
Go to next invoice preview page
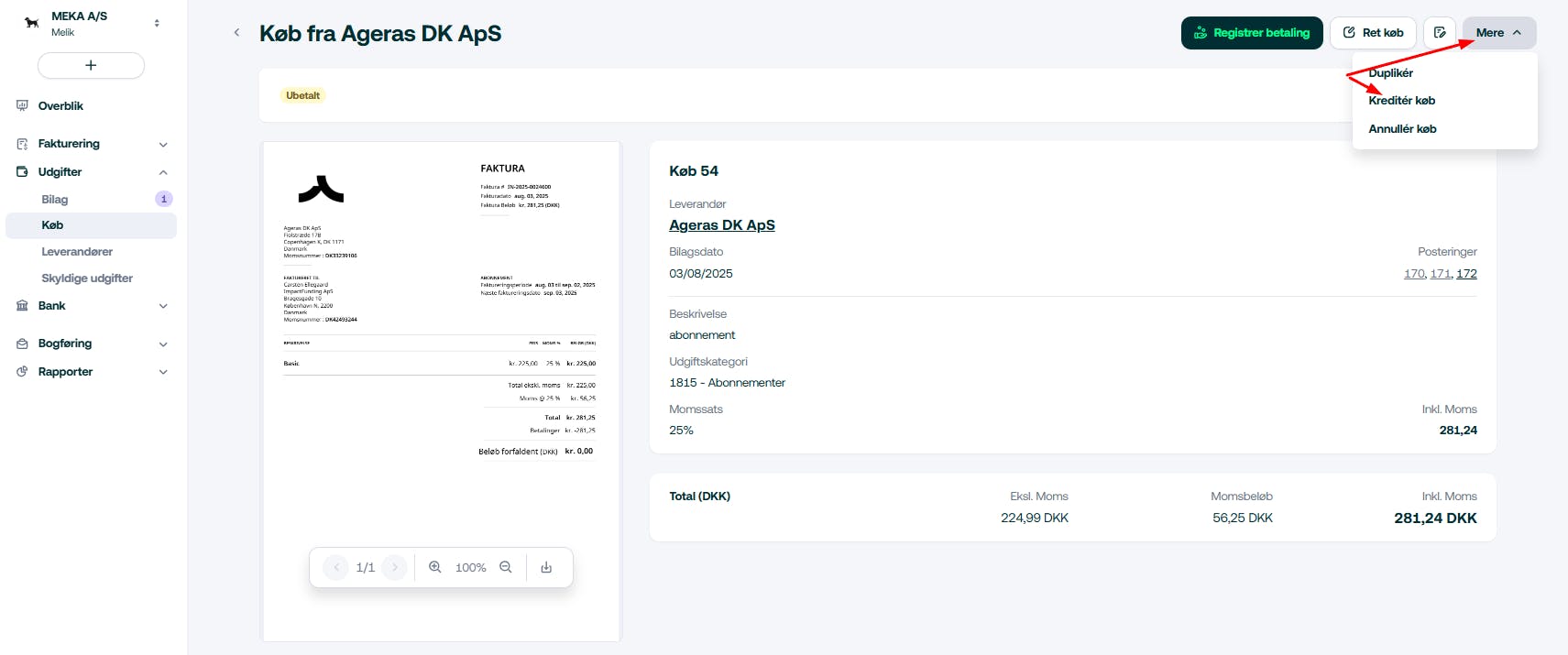[395, 568]
